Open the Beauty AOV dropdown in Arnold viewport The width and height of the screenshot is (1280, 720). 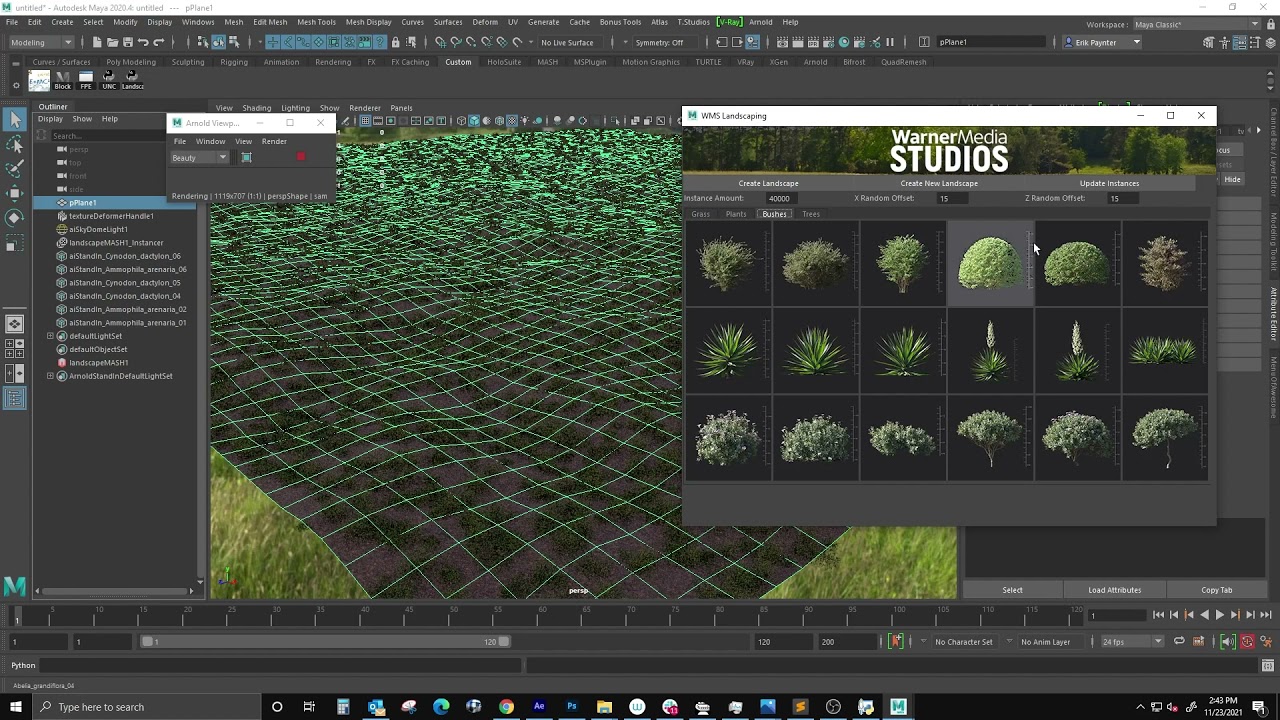coord(199,158)
